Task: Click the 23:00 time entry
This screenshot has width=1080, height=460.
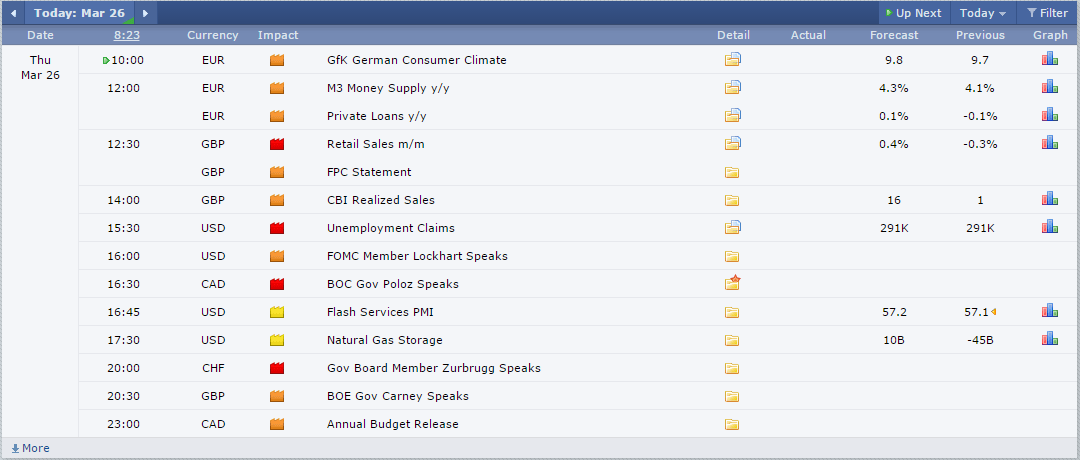Action: click(x=123, y=424)
